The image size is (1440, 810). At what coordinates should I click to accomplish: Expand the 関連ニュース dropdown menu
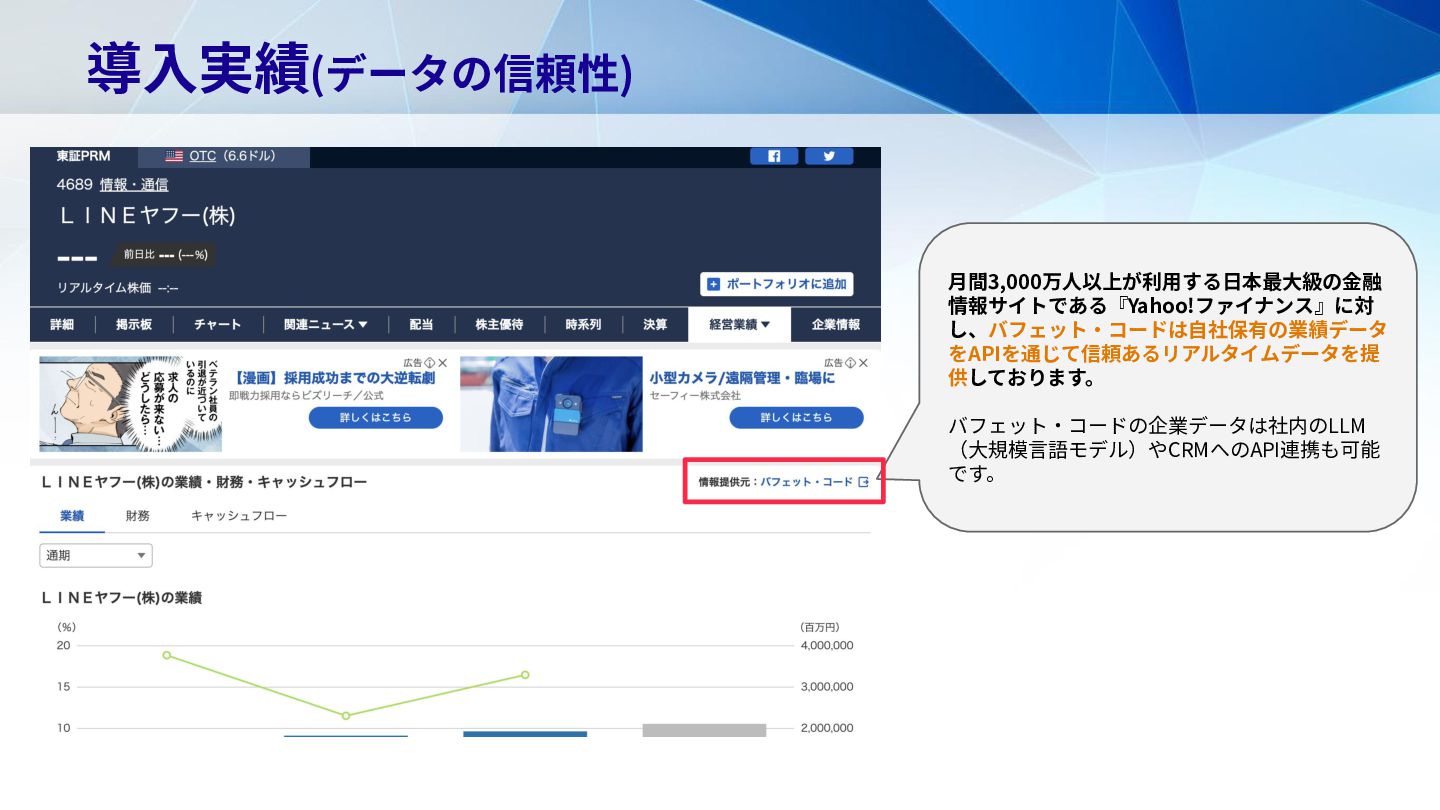pos(325,325)
